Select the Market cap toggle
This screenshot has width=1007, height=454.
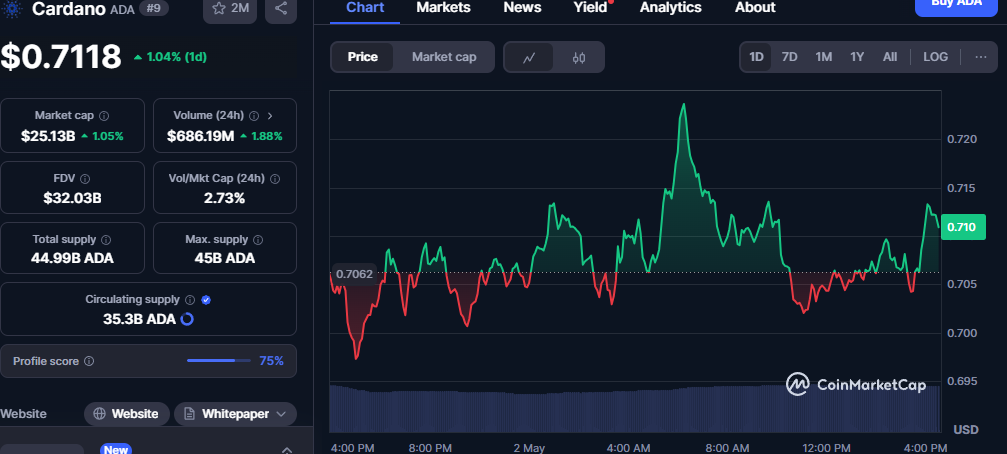click(x=444, y=57)
